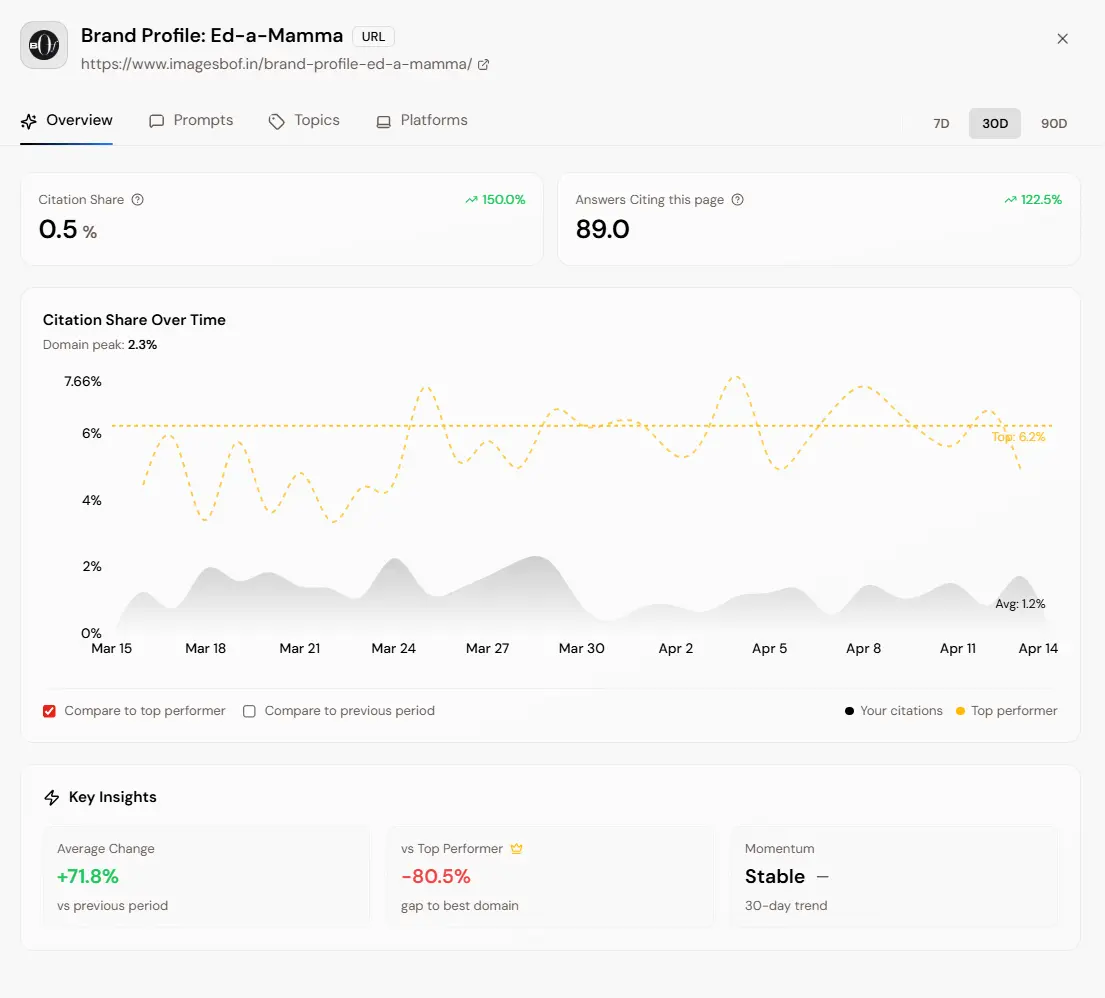Click the 122.5% trend arrow icon

coord(1011,200)
